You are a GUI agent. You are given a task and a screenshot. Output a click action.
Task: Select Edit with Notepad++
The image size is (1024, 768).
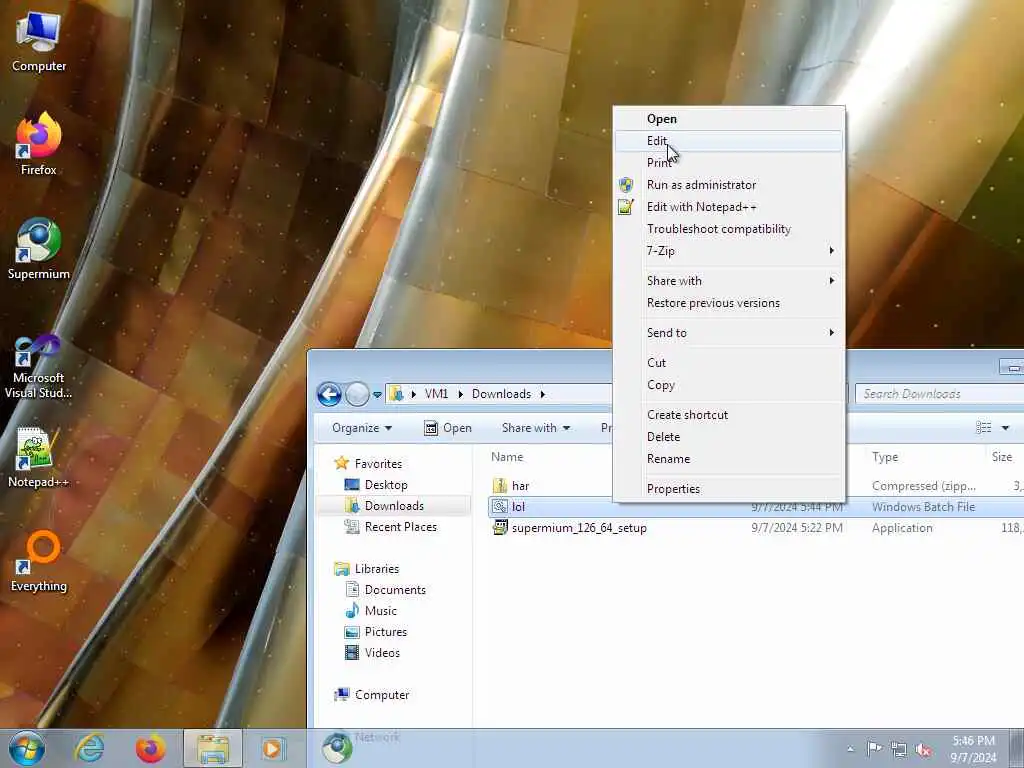point(728,207)
